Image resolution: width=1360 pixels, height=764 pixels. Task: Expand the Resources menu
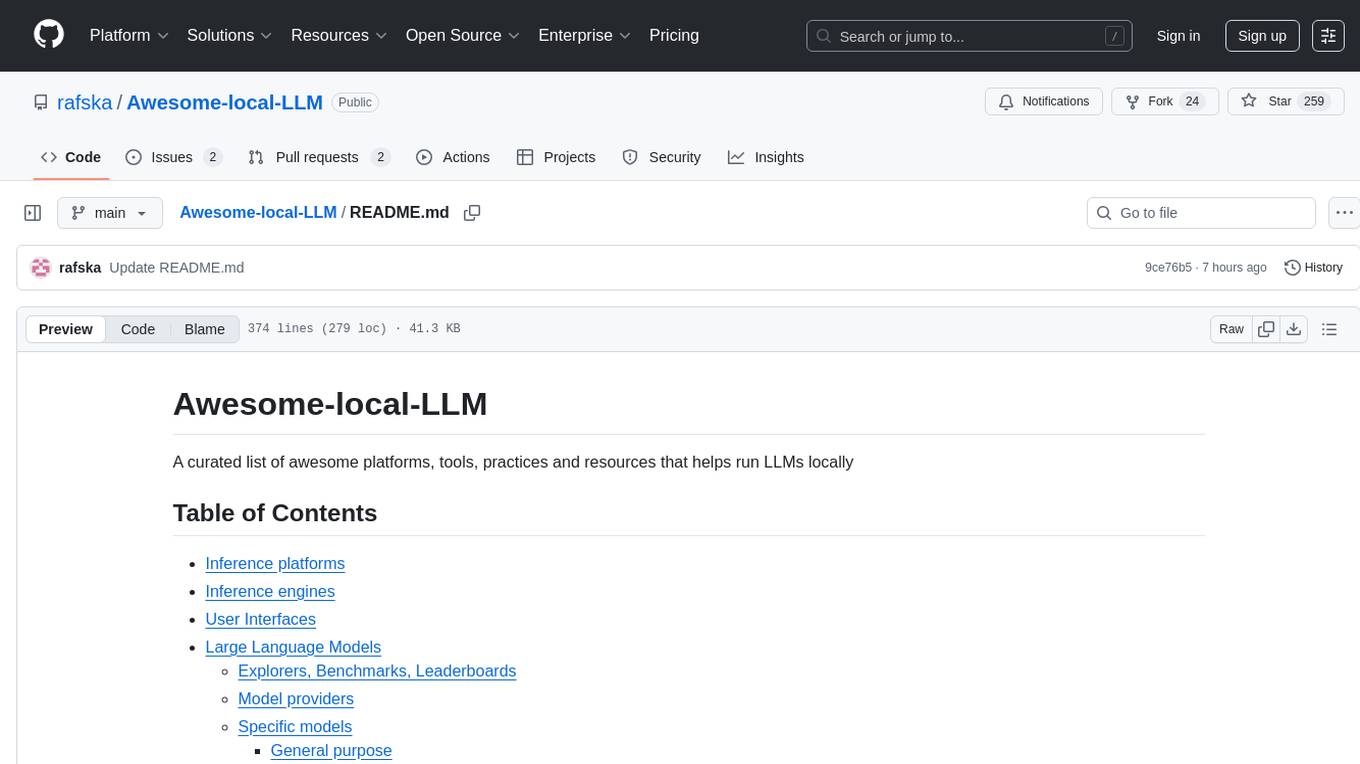point(339,35)
